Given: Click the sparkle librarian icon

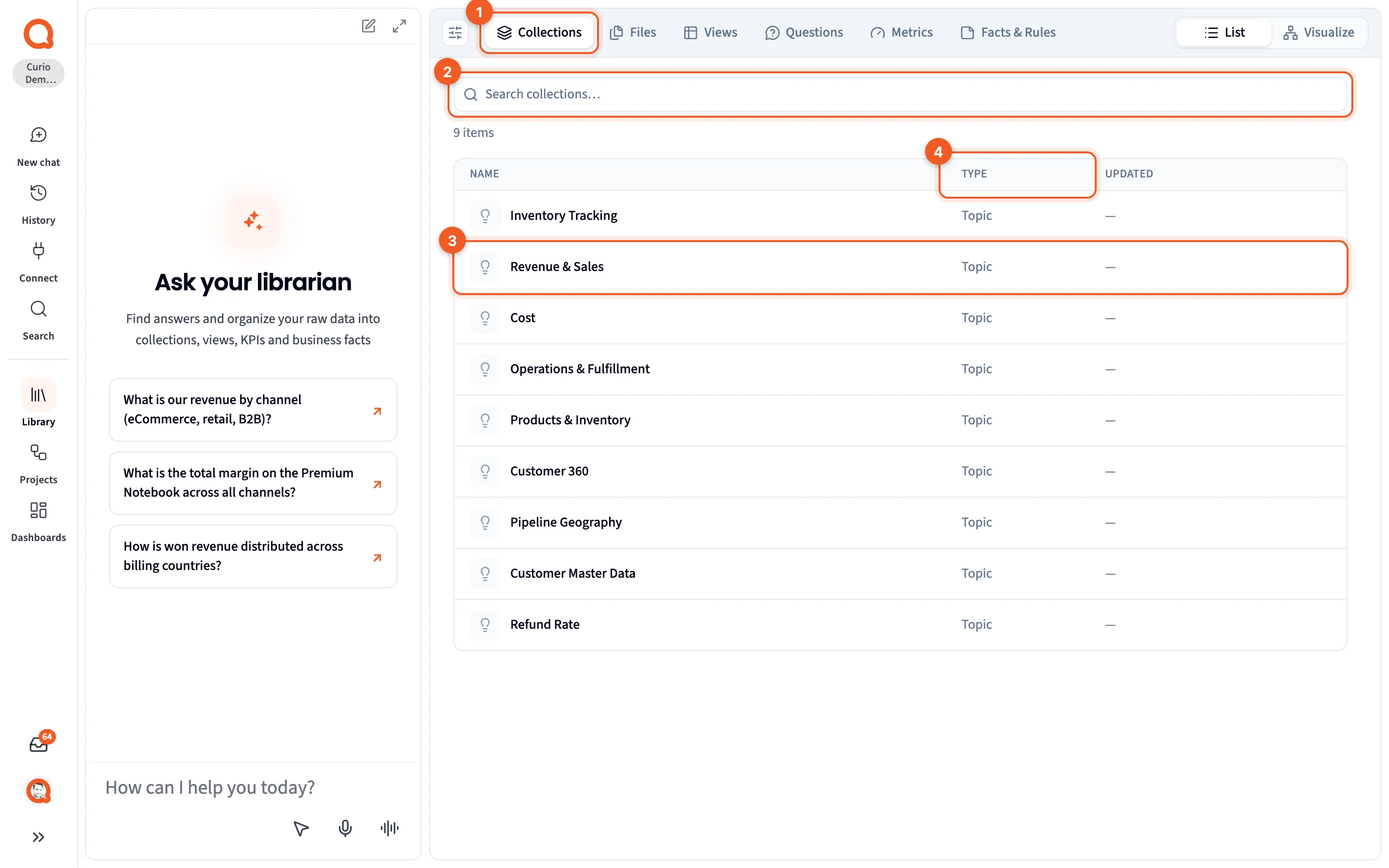Looking at the screenshot, I should click(x=253, y=220).
